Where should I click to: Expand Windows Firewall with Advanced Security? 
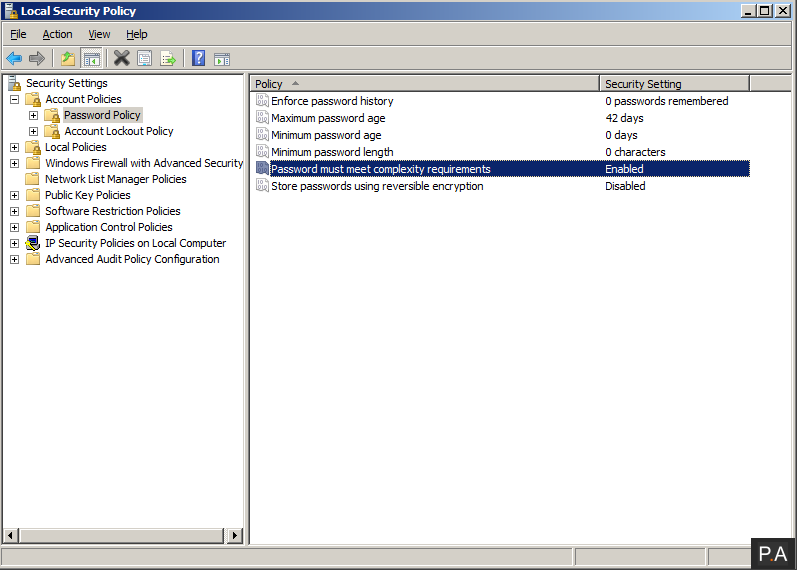pos(15,163)
